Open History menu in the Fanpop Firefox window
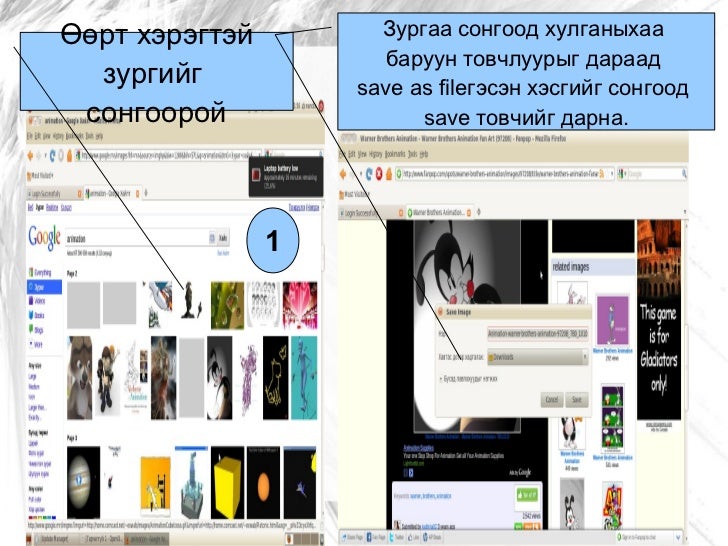Screen dimensions: 728x546 375,154
